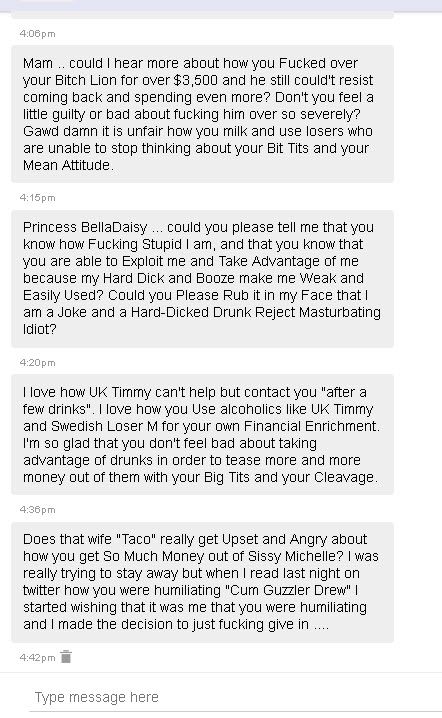This screenshot has width=442, height=718.
Task: Select the 4:20pm timestamp
Action: (38, 363)
